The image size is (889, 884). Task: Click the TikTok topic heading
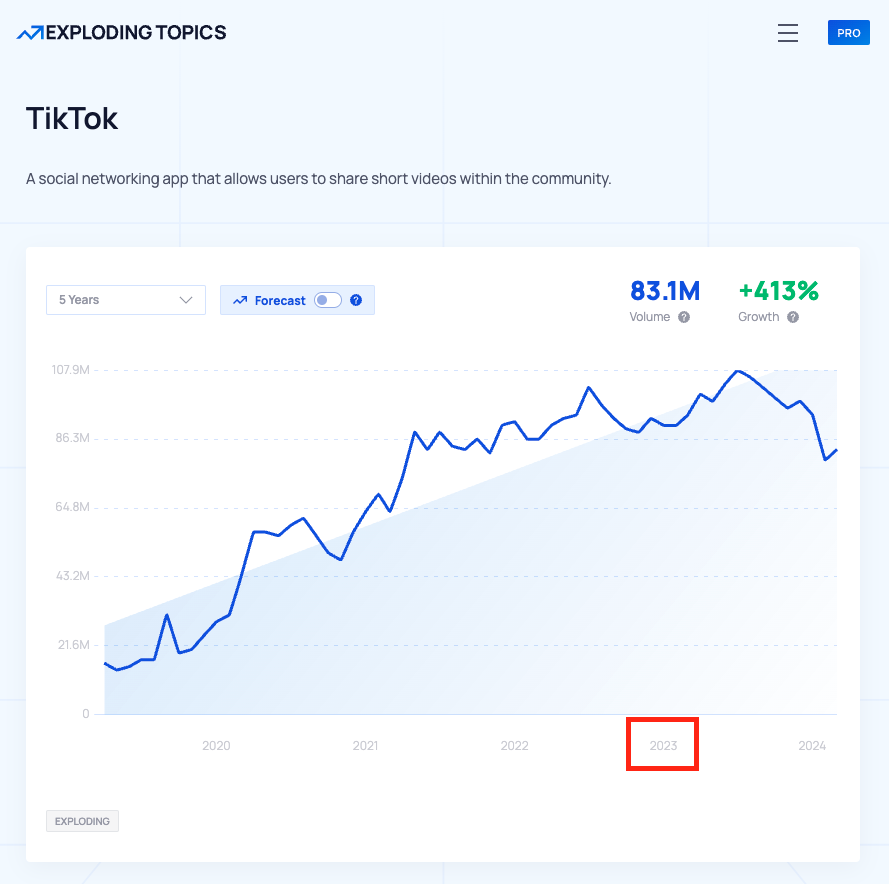point(72,119)
